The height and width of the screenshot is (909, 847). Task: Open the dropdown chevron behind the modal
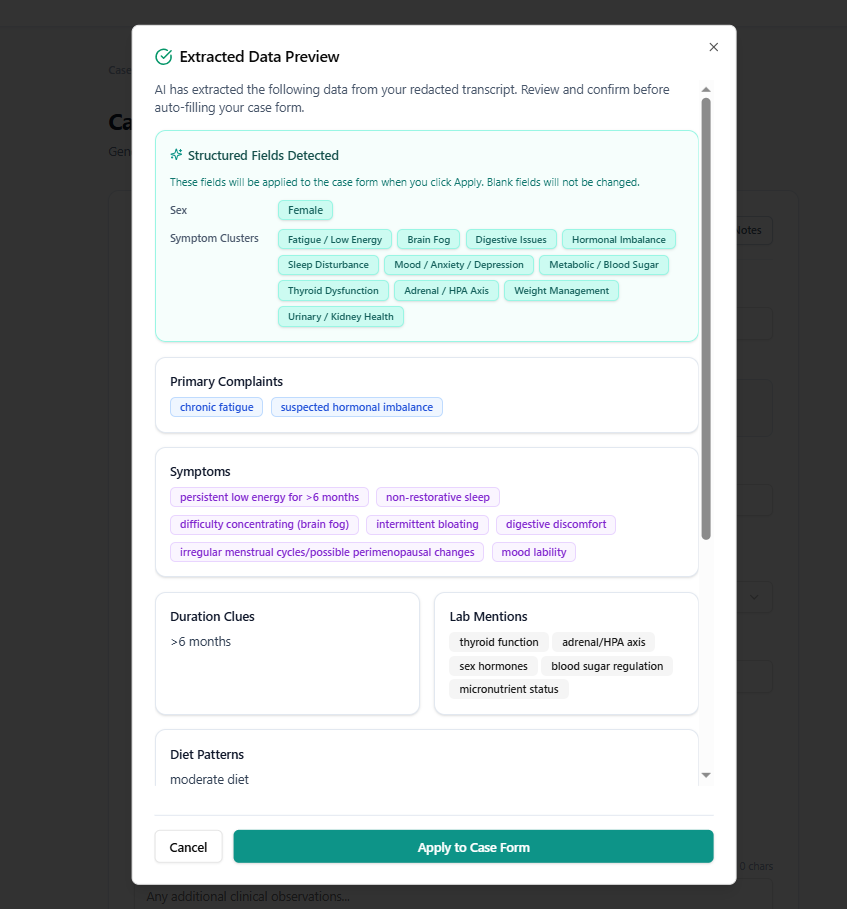tap(754, 597)
